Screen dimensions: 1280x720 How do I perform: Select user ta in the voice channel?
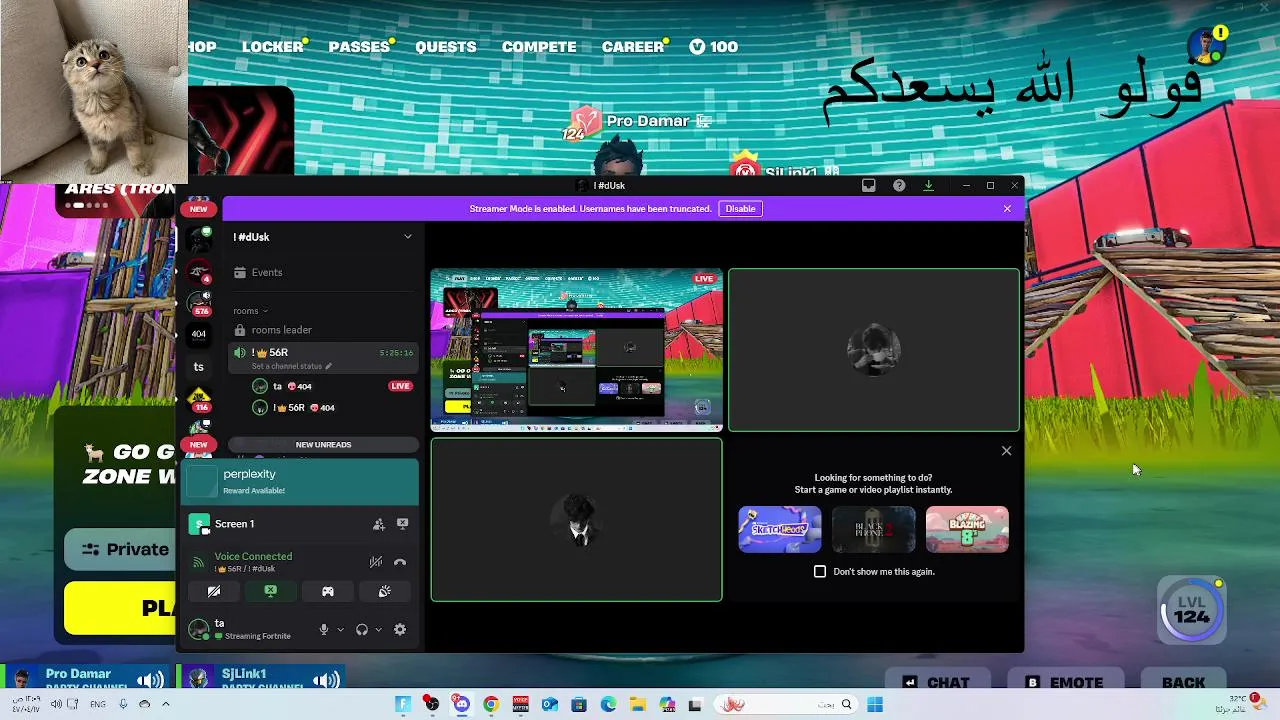(x=322, y=386)
